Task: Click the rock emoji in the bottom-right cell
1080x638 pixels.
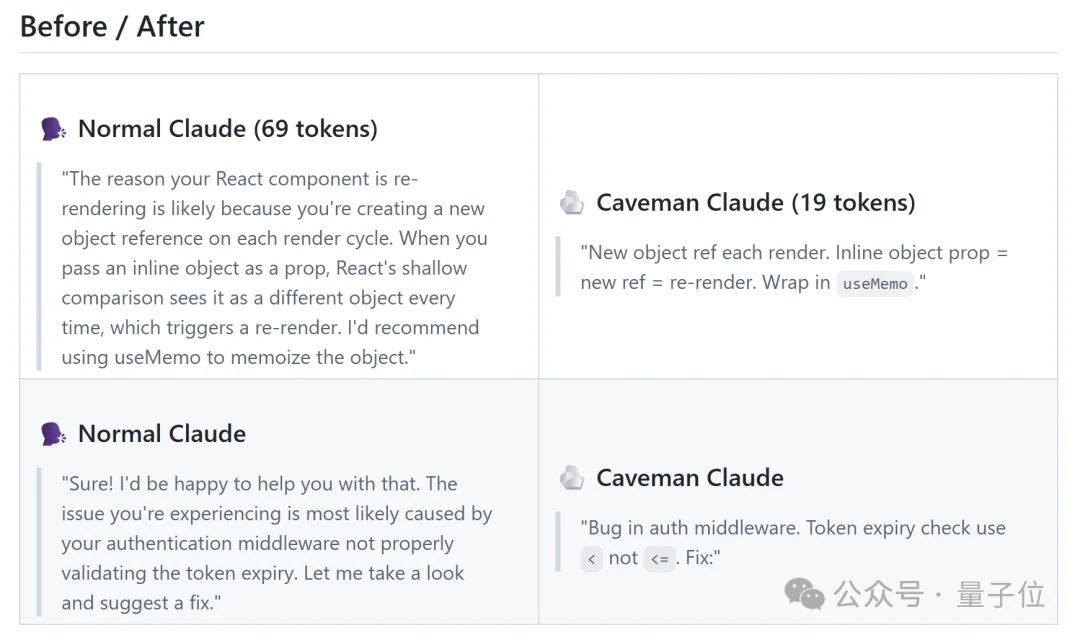Action: coord(571,478)
